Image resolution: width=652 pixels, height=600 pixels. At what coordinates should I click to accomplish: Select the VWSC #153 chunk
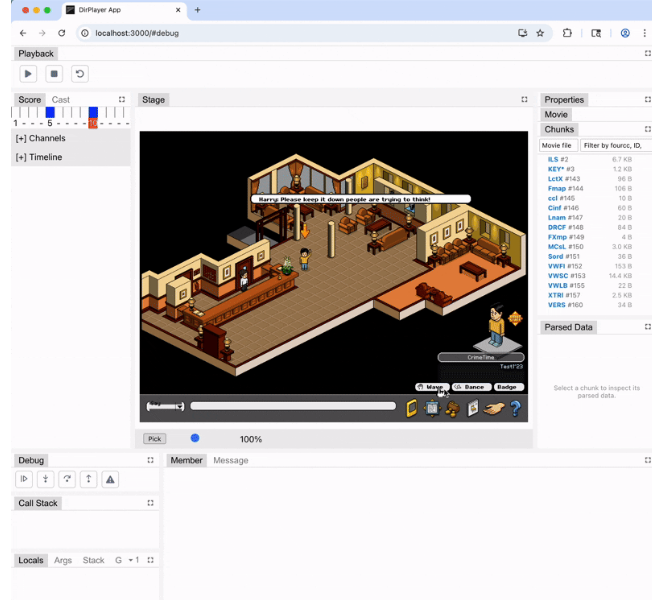[590, 276]
